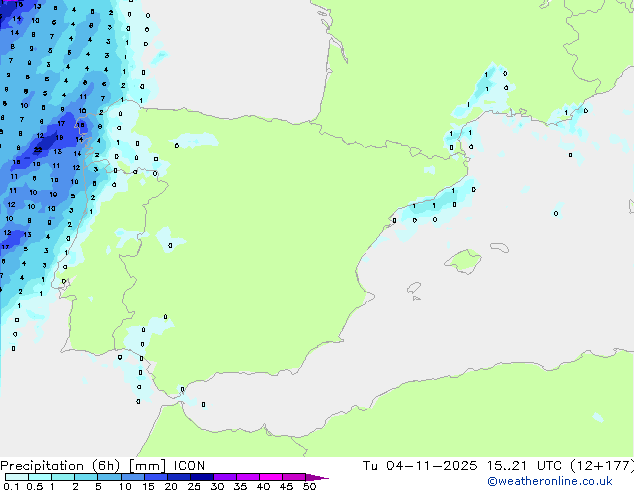This screenshot has height=490, width=634.
Task: Select the 5–10 mm legend color segment
Action: [109, 477]
